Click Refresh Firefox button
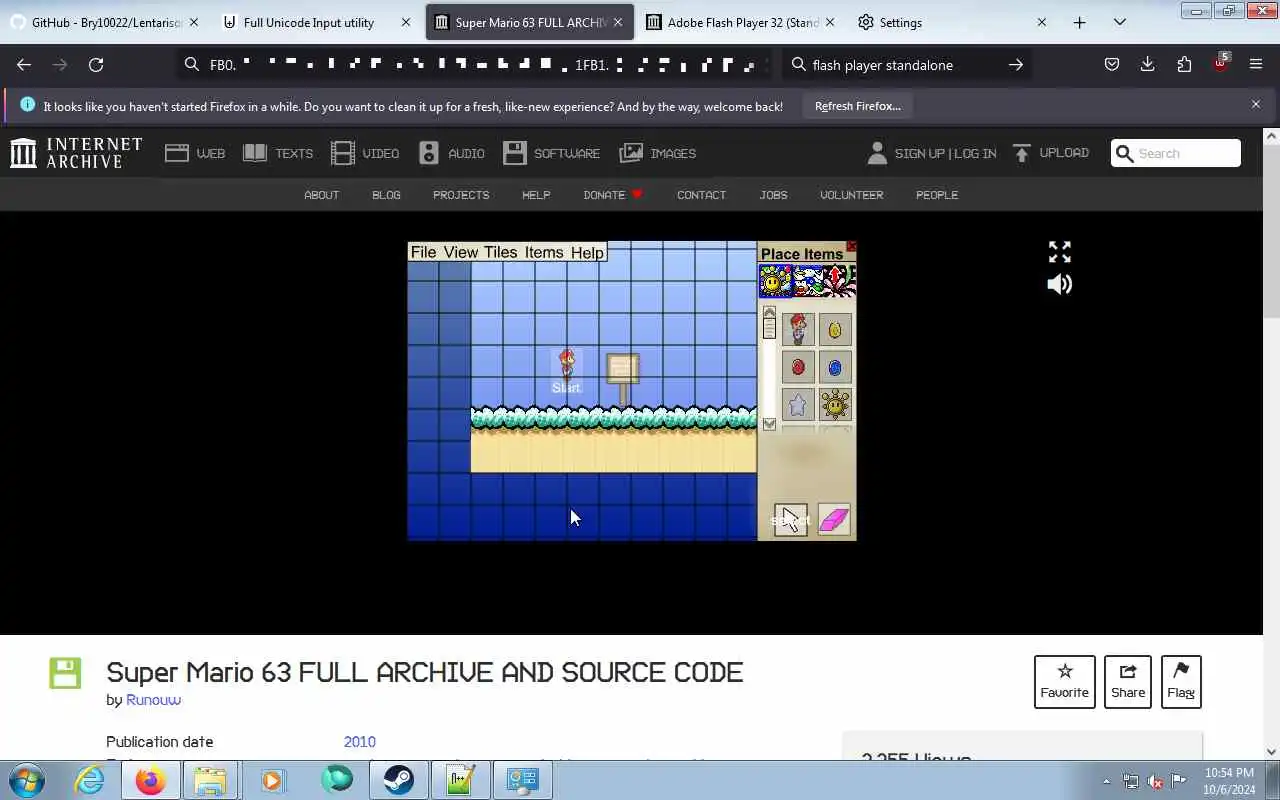The width and height of the screenshot is (1280, 800). 857,106
